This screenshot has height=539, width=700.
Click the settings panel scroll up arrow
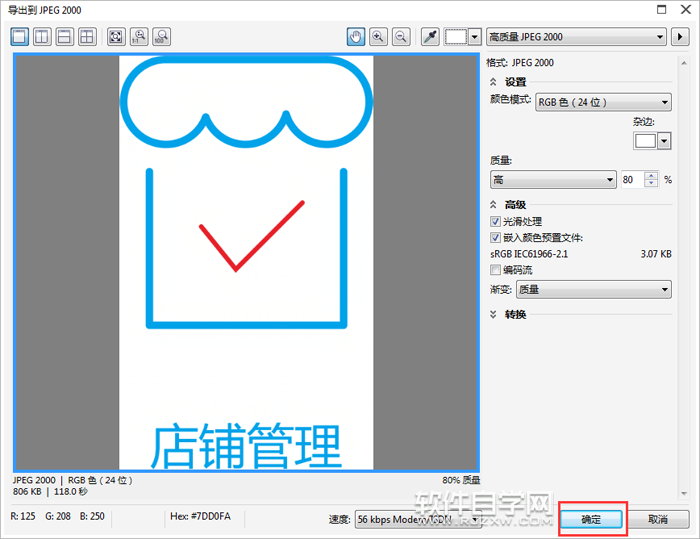(x=684, y=63)
